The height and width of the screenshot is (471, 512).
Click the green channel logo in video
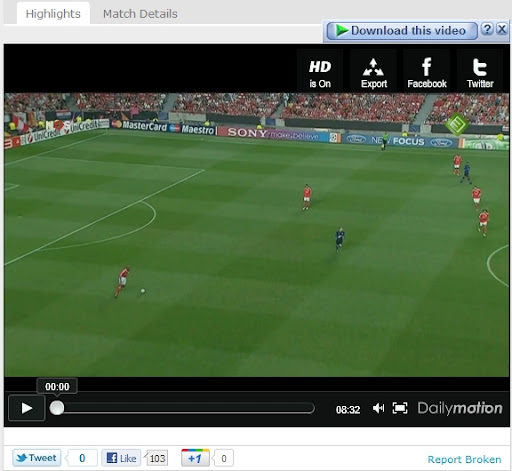457,124
